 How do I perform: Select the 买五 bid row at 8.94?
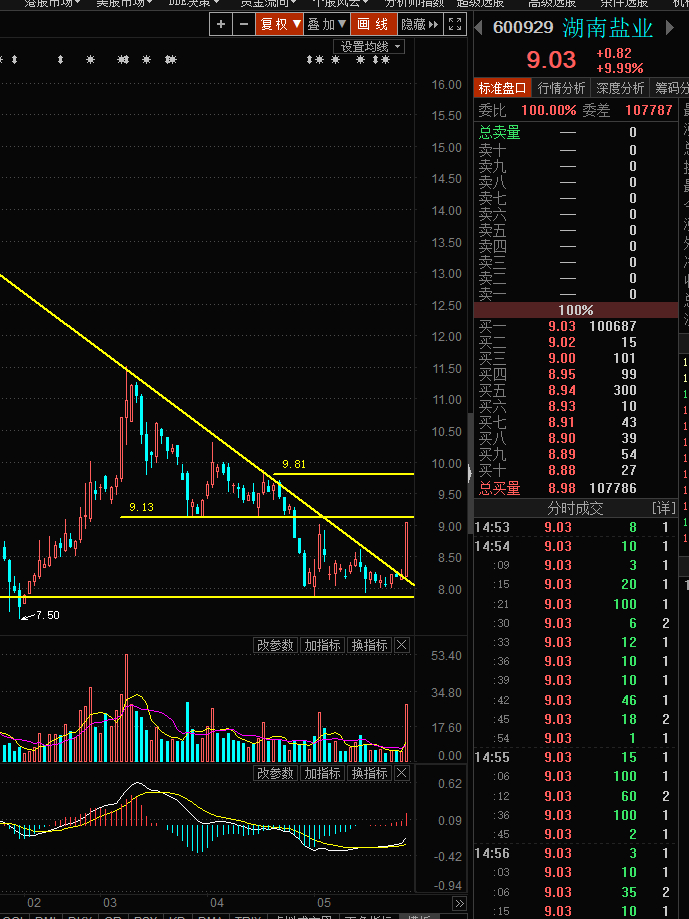[575, 390]
